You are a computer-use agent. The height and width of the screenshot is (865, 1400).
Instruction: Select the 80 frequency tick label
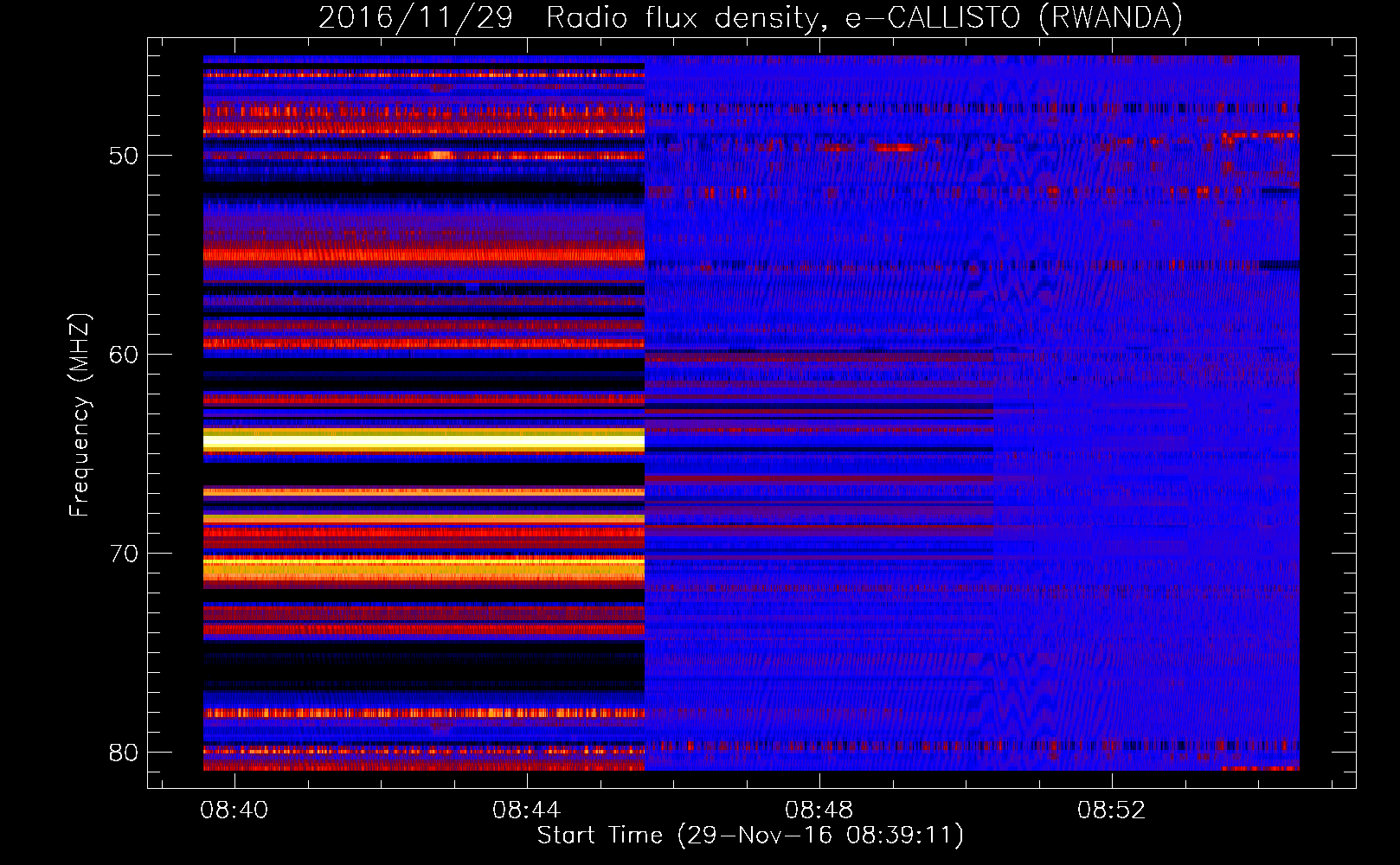(124, 753)
